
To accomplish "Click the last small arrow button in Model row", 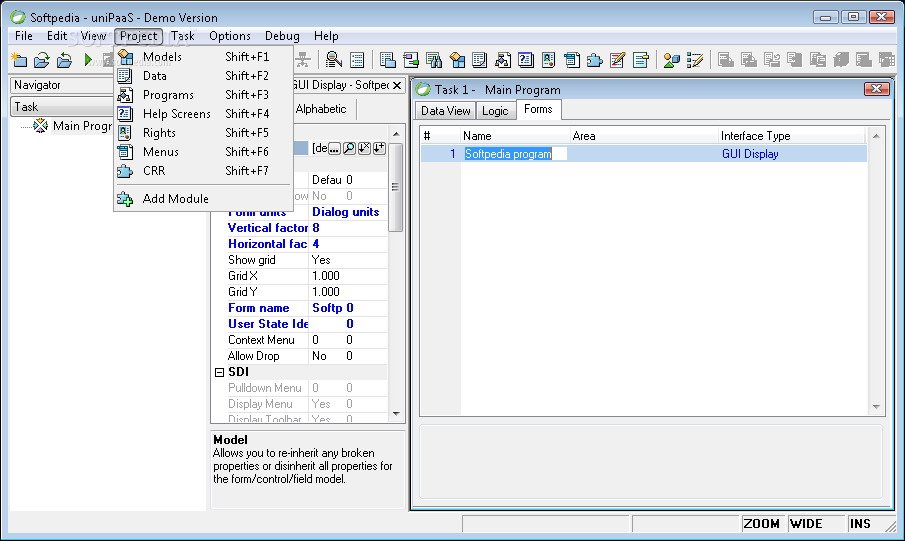I will [379, 148].
